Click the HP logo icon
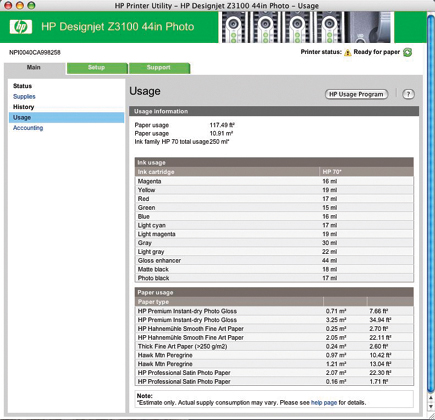Viewport: 435px width, 420px height. pos(21,27)
